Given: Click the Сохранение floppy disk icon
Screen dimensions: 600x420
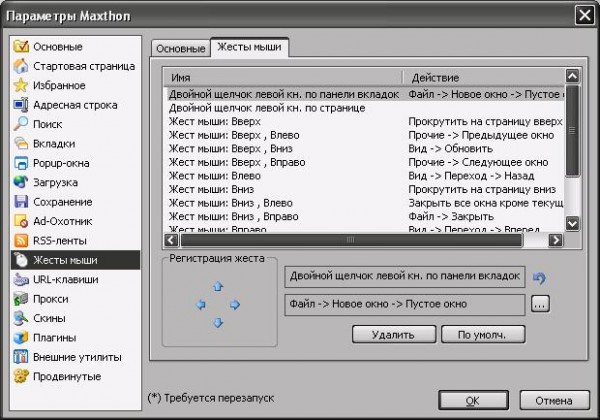Looking at the screenshot, I should coord(21,202).
